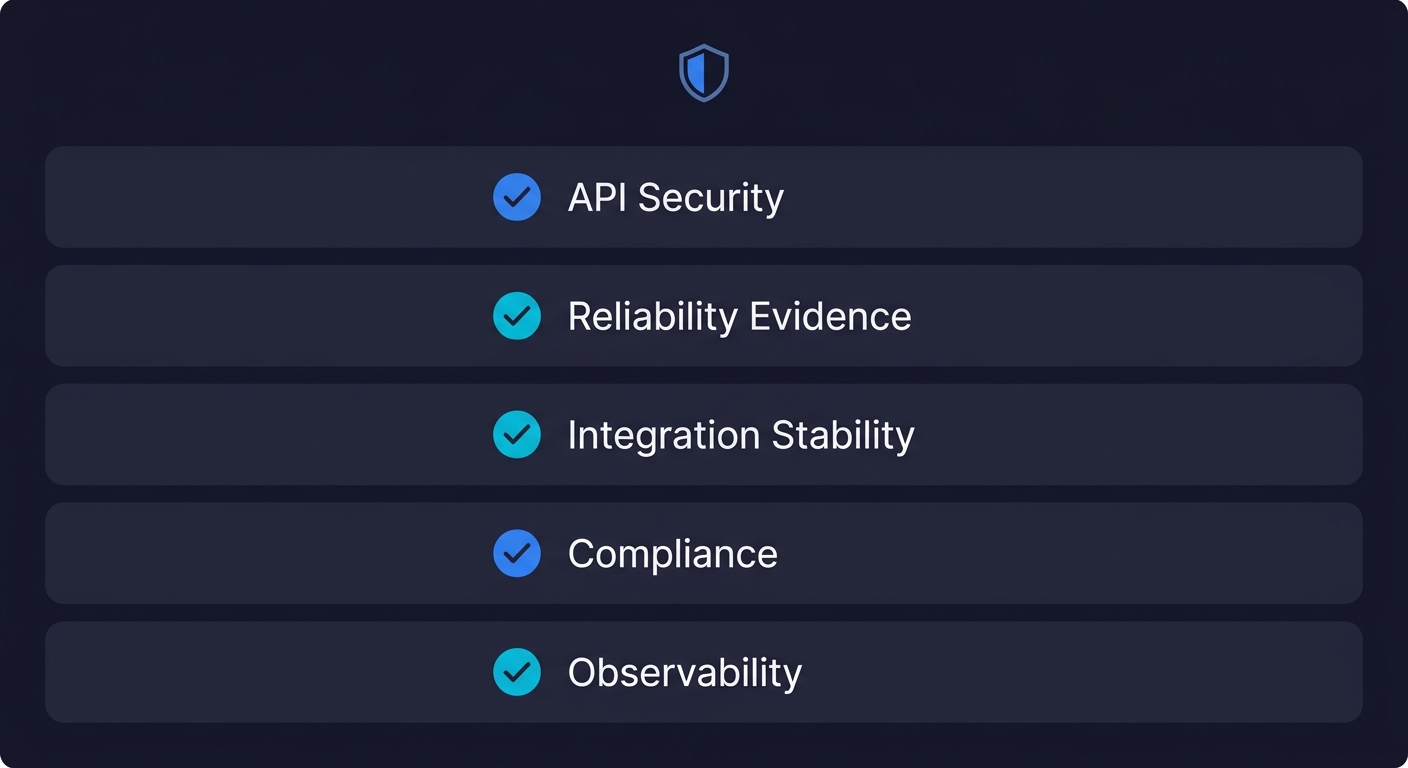This screenshot has width=1408, height=768.
Task: Open the Compliance label text
Action: pos(672,554)
